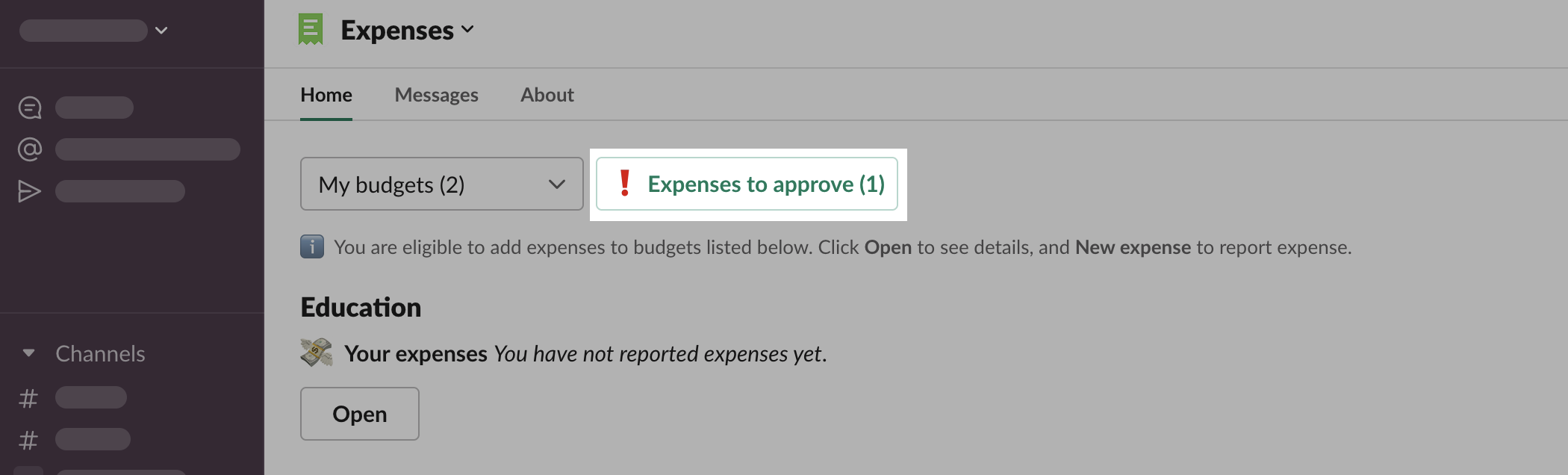Click the Education budget heading
This screenshot has height=475, width=1568.
pyautogui.click(x=361, y=307)
